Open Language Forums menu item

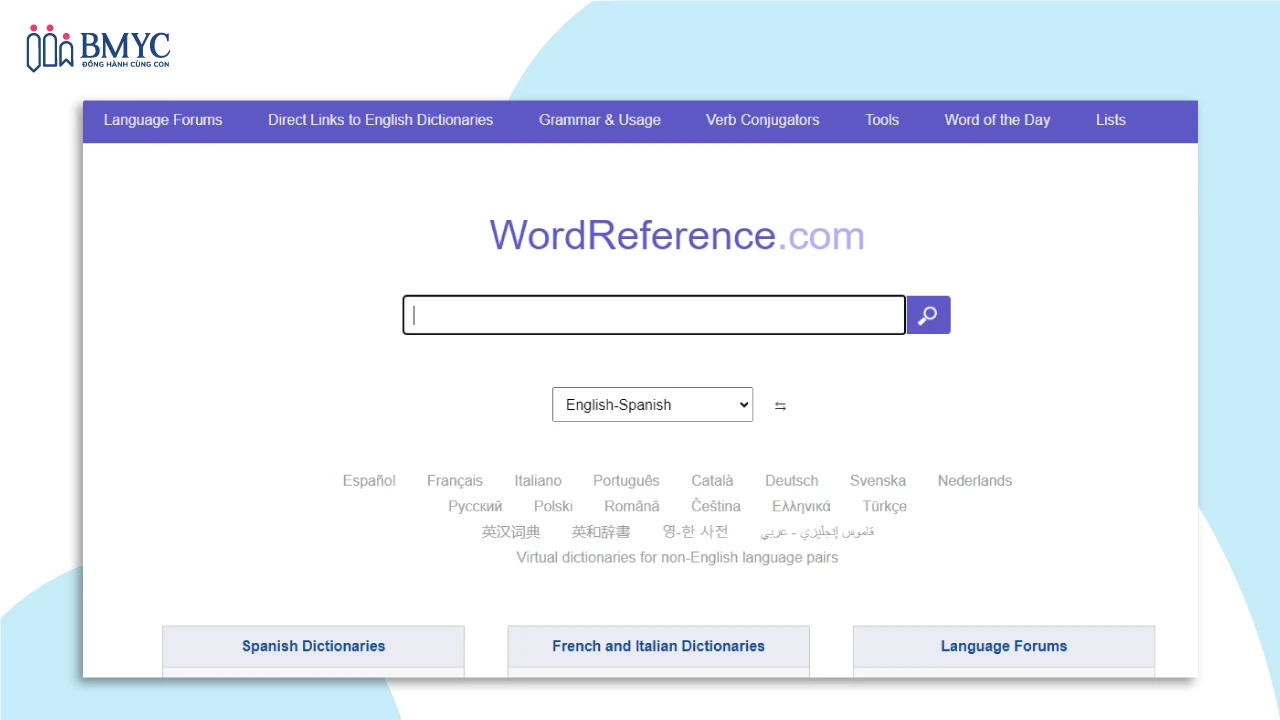[x=163, y=120]
